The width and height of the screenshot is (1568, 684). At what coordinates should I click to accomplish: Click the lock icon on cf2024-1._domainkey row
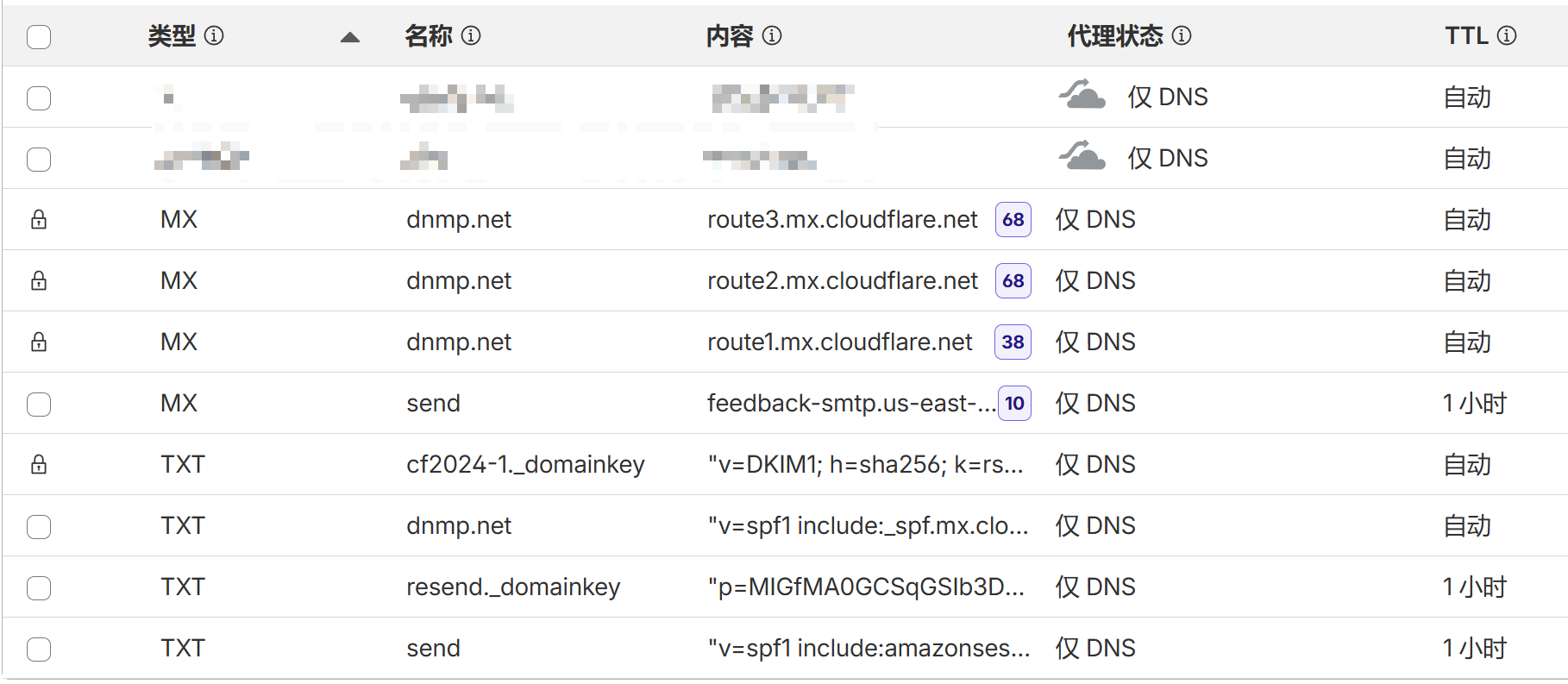[x=39, y=464]
